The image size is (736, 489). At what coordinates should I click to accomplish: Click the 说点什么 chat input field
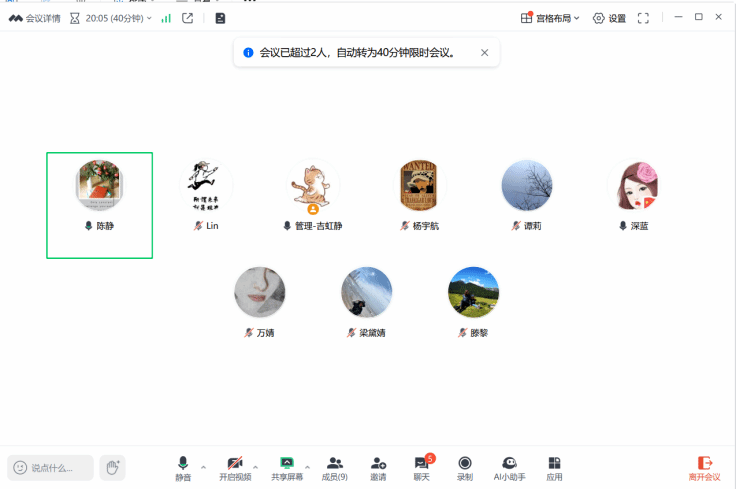pyautogui.click(x=52, y=467)
